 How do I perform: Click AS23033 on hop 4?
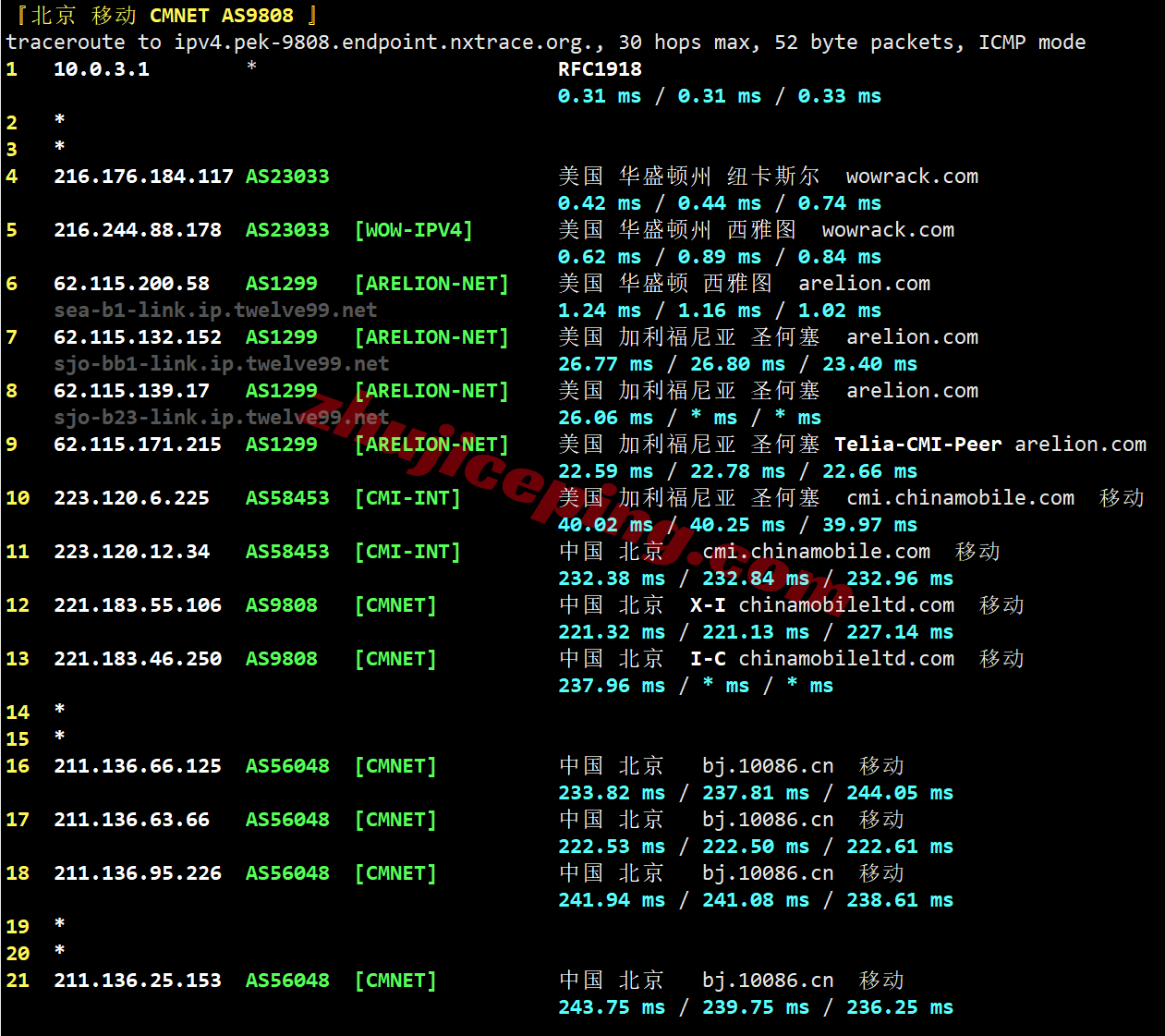[x=287, y=177]
